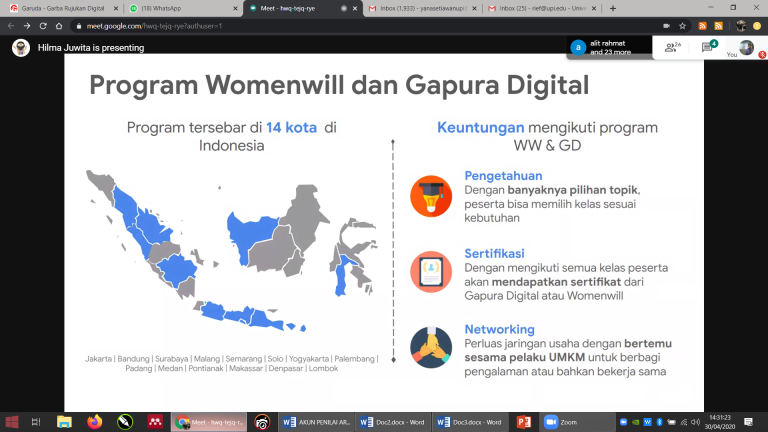The height and width of the screenshot is (432, 768).
Task: Close the Garuda tab
Action: (x=116, y=8)
